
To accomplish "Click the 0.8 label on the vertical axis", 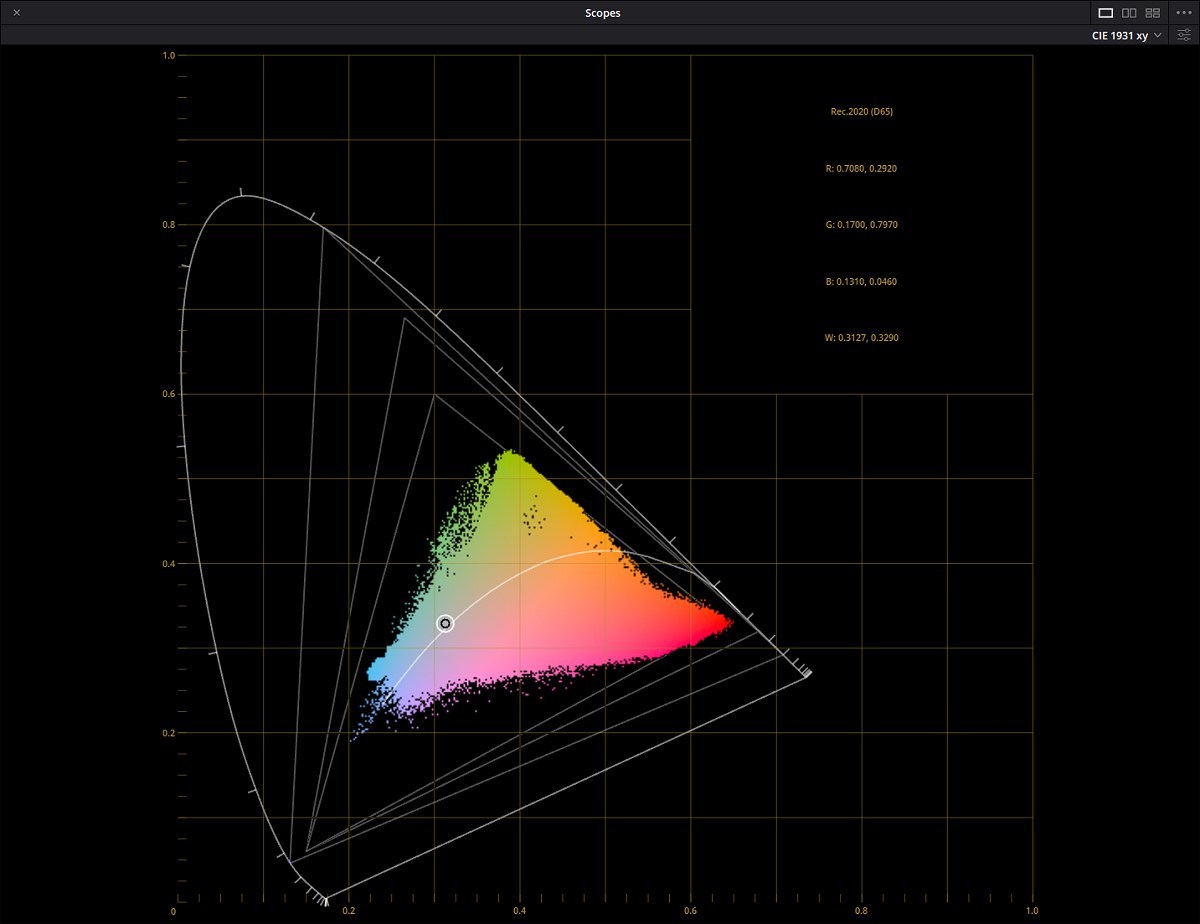I will (x=169, y=225).
